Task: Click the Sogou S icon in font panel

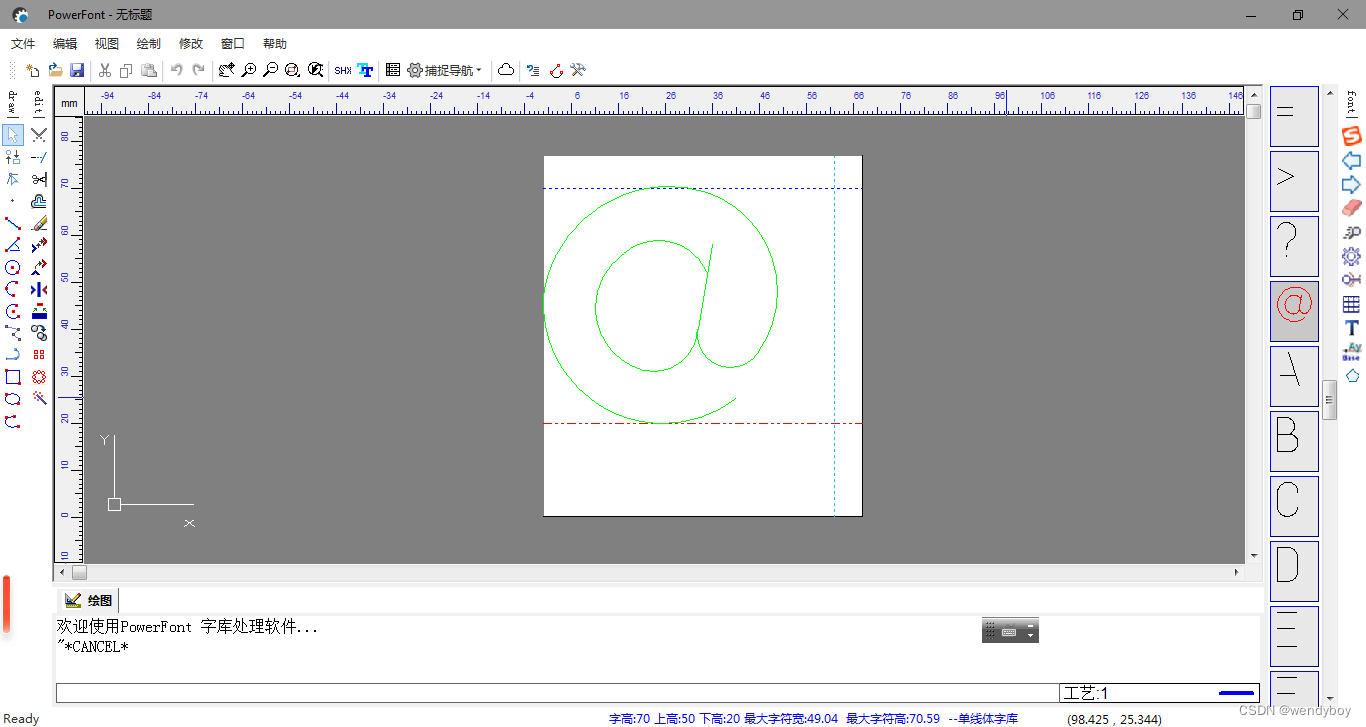Action: coord(1352,136)
